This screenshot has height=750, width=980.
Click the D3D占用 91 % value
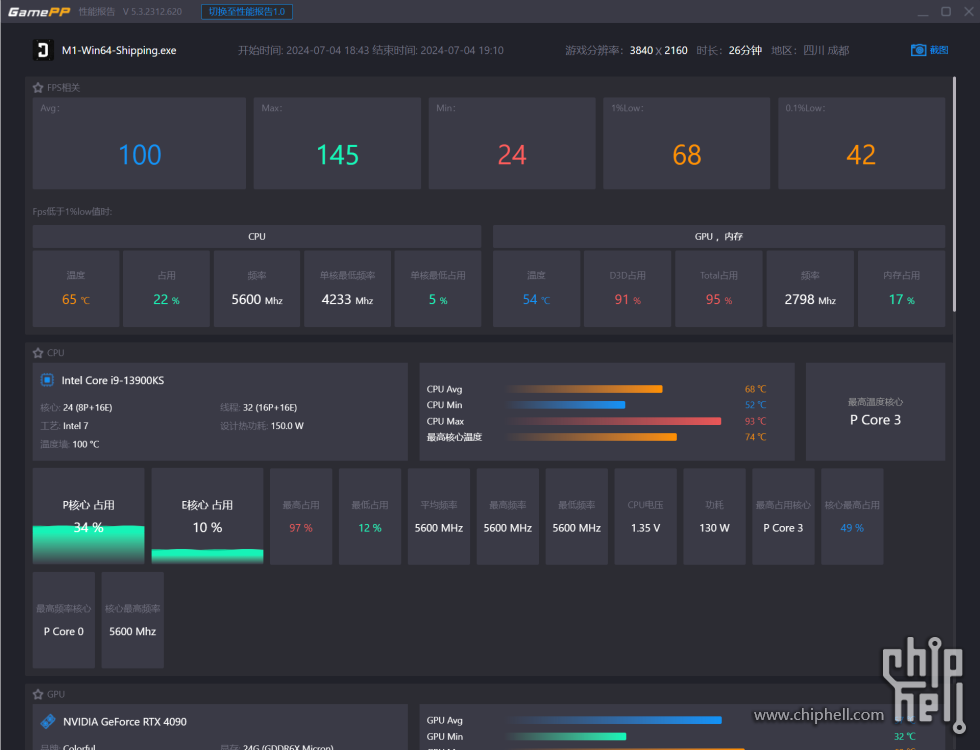[x=628, y=300]
